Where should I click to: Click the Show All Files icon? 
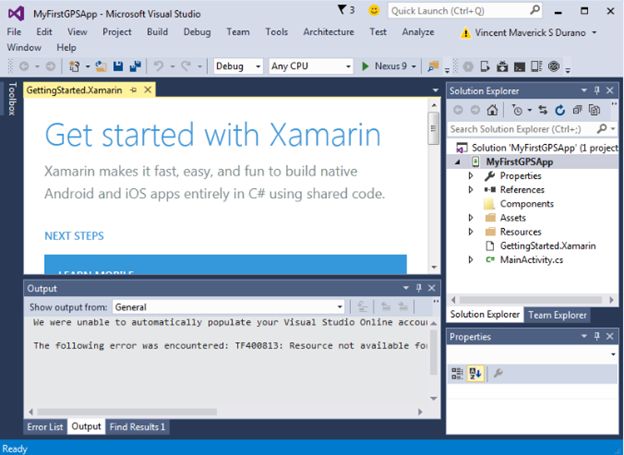click(x=594, y=110)
